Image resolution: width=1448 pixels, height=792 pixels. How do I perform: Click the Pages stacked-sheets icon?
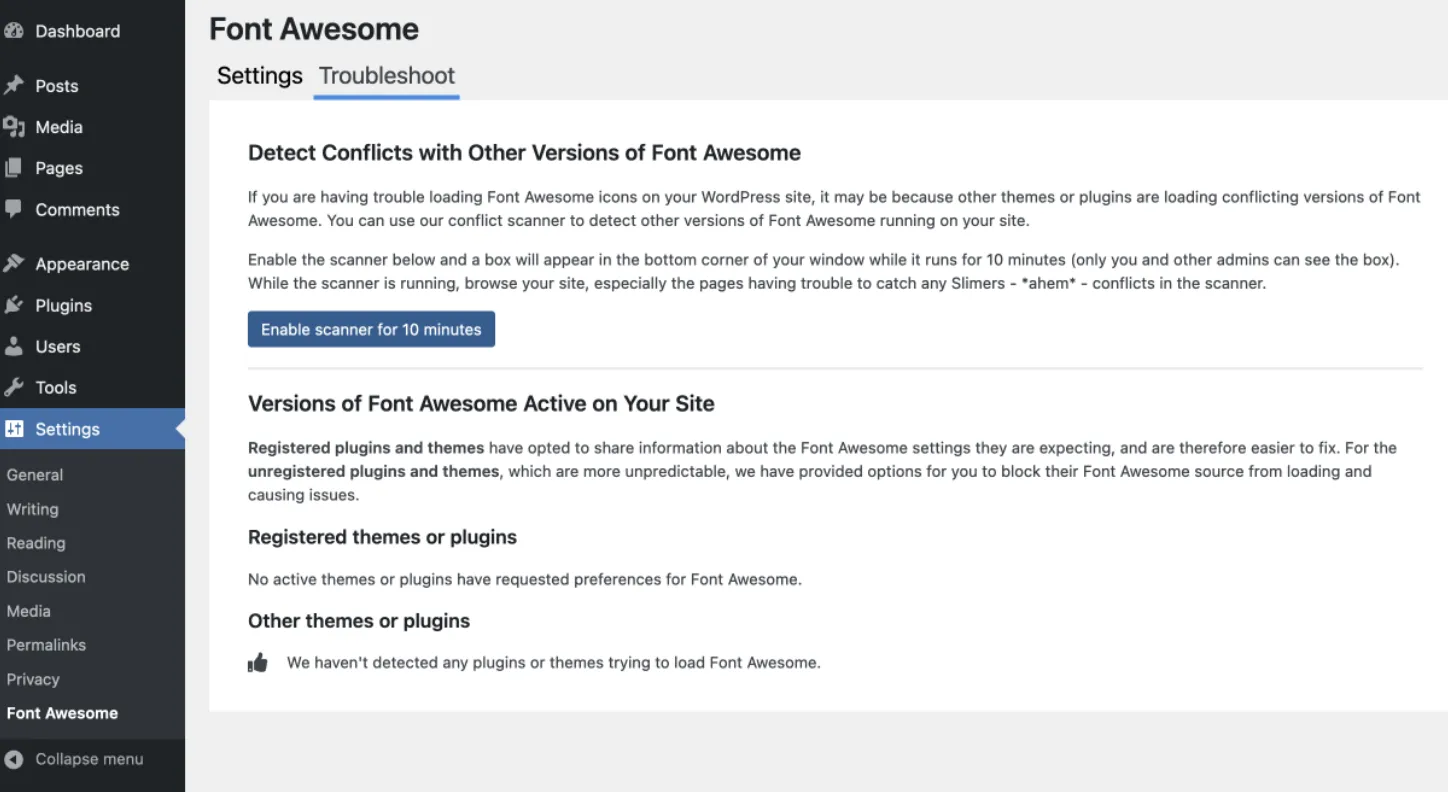pos(13,168)
